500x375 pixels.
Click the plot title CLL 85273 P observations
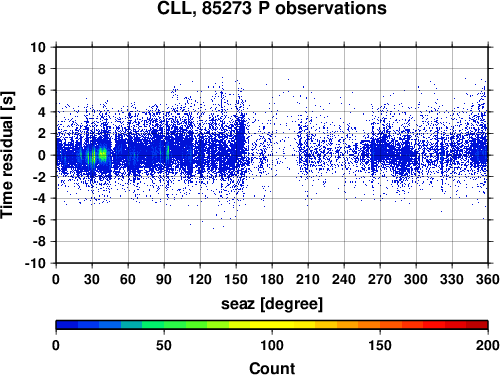point(272,9)
